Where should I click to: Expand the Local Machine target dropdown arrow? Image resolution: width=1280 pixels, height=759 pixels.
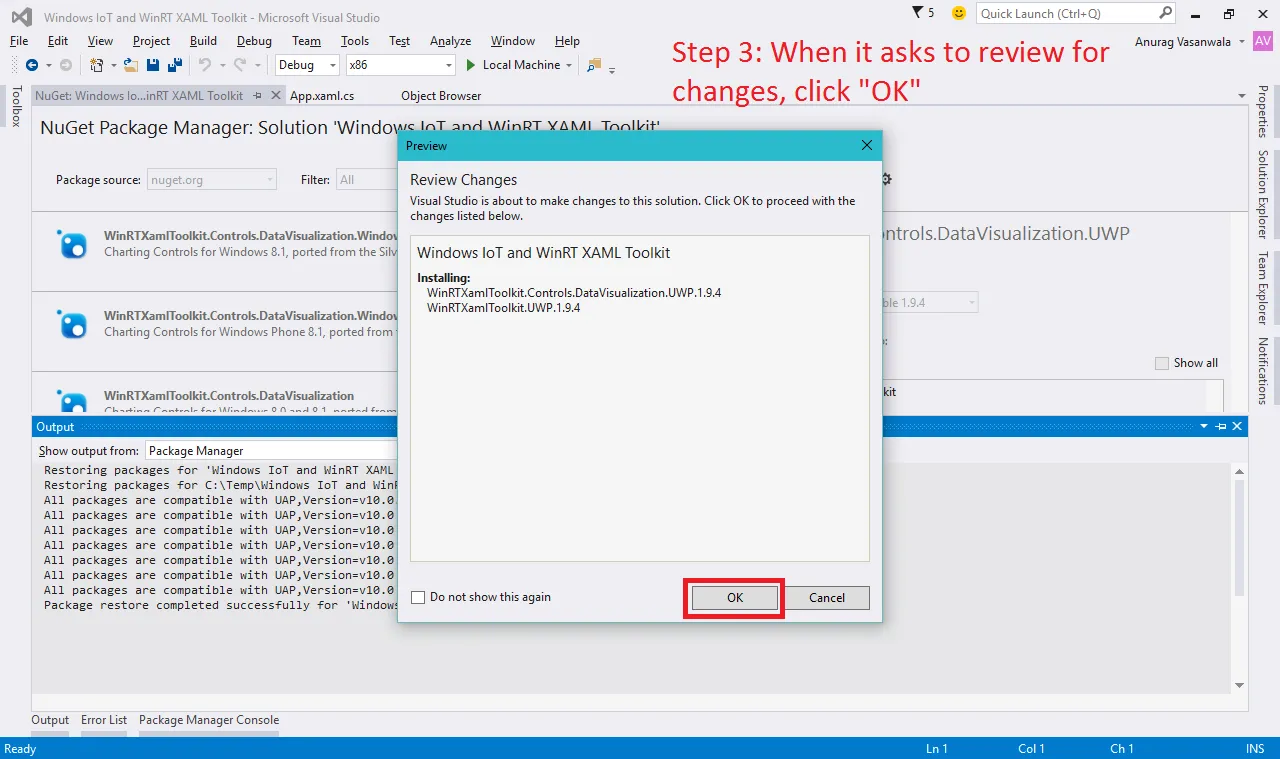569,65
